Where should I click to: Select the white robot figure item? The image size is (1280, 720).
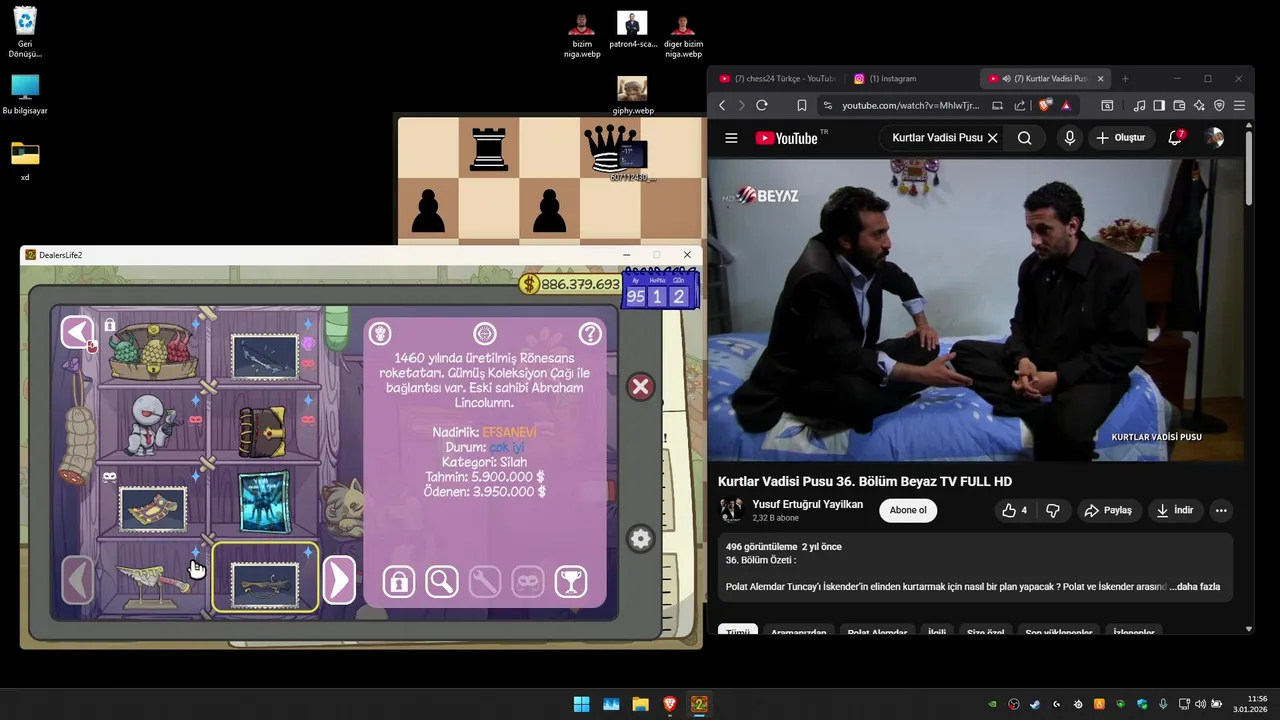click(152, 424)
